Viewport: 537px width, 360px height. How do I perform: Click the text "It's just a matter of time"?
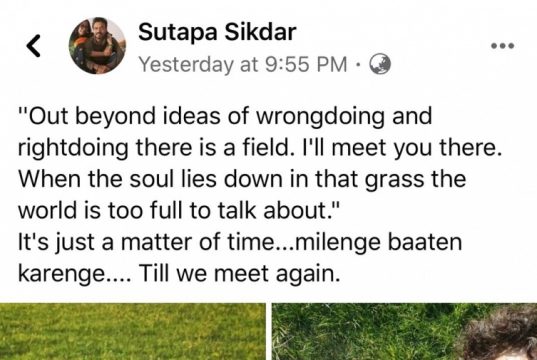coord(145,242)
